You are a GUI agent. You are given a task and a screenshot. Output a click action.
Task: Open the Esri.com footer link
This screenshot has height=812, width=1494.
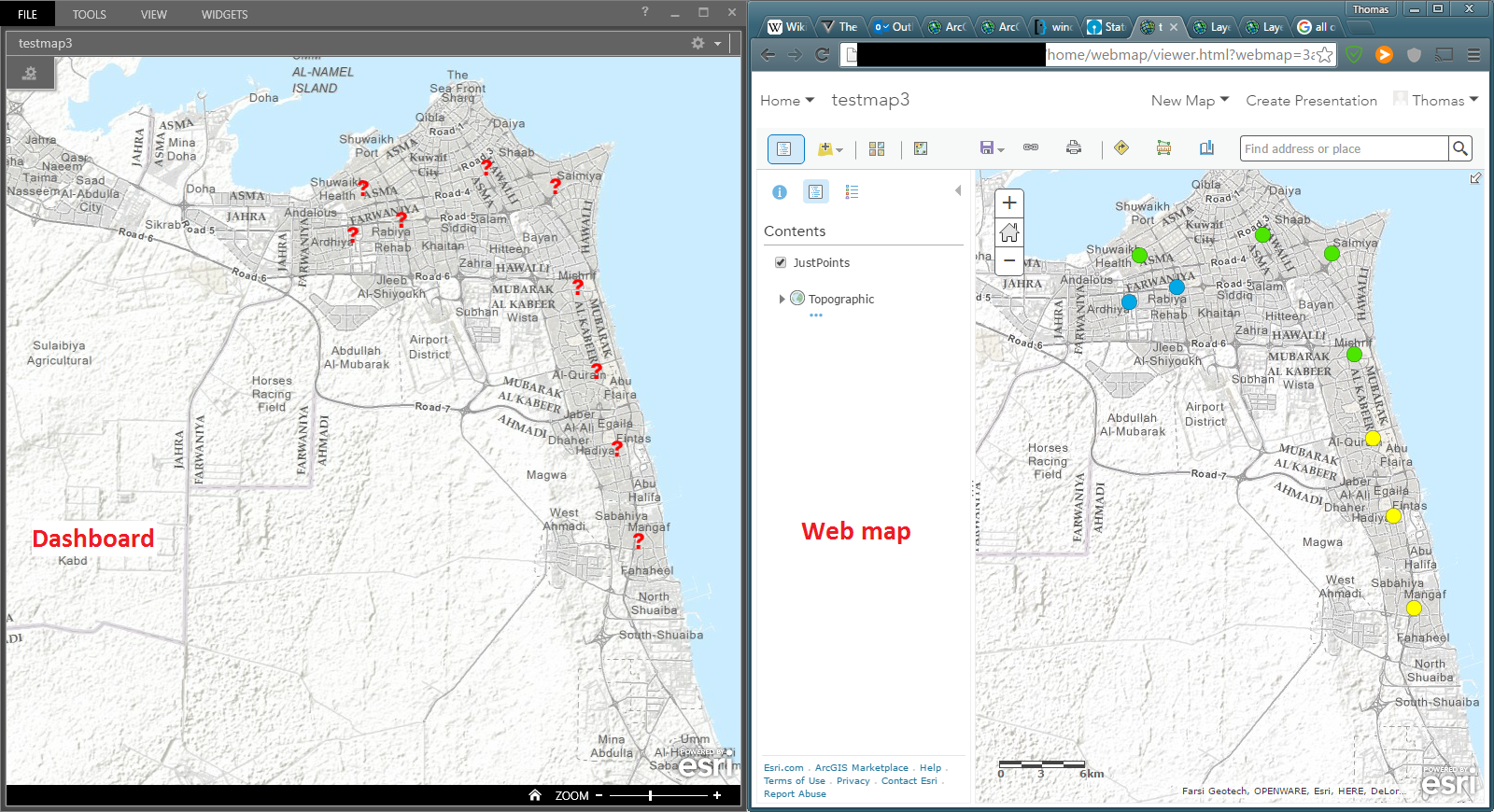(783, 768)
